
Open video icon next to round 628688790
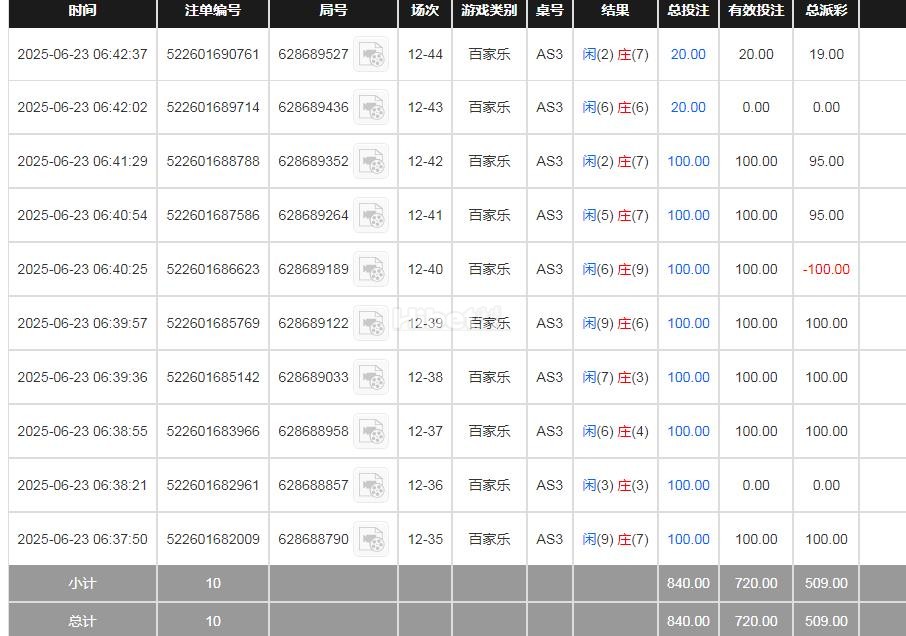pos(371,540)
